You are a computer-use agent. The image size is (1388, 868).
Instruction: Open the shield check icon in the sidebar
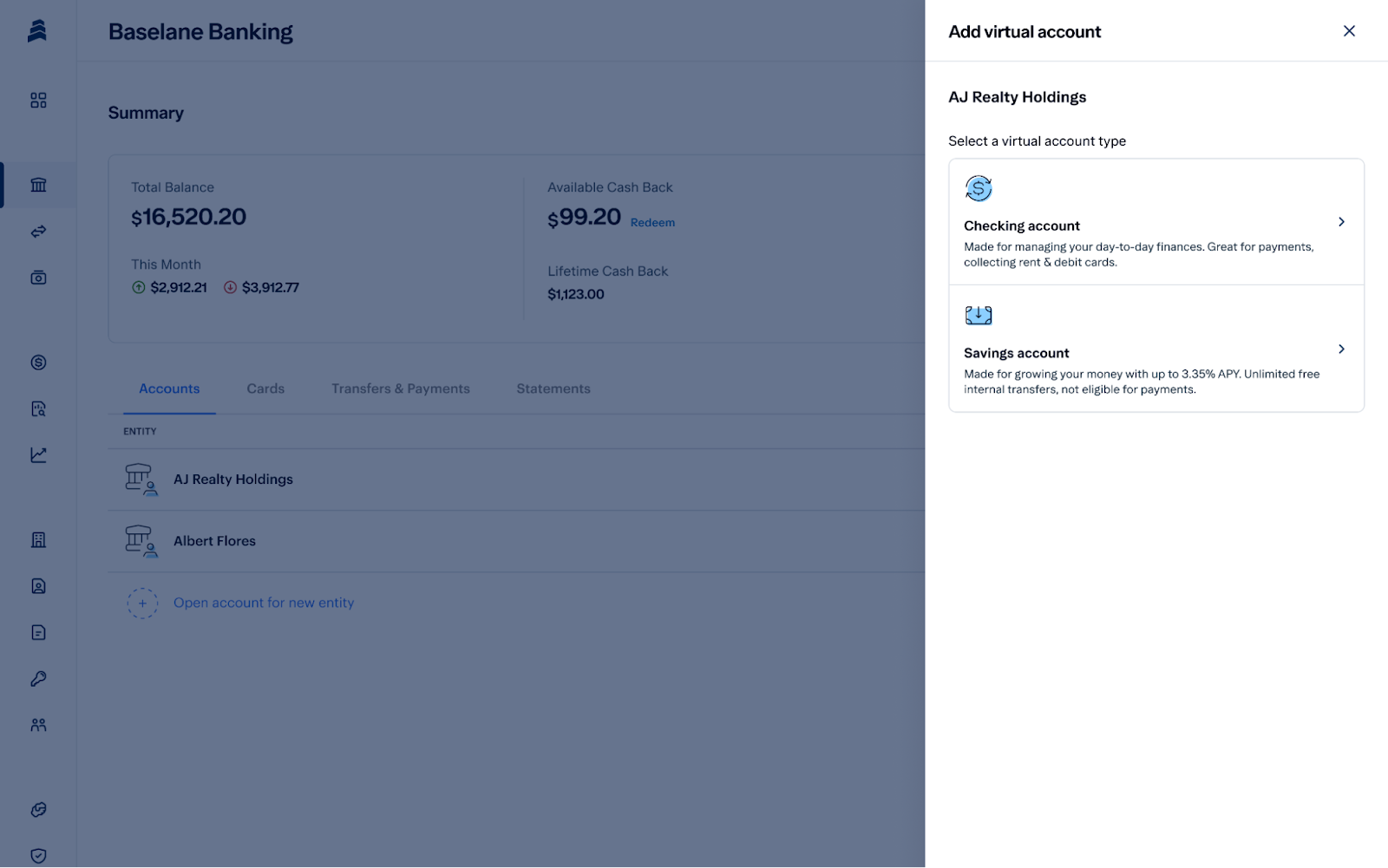[x=38, y=856]
